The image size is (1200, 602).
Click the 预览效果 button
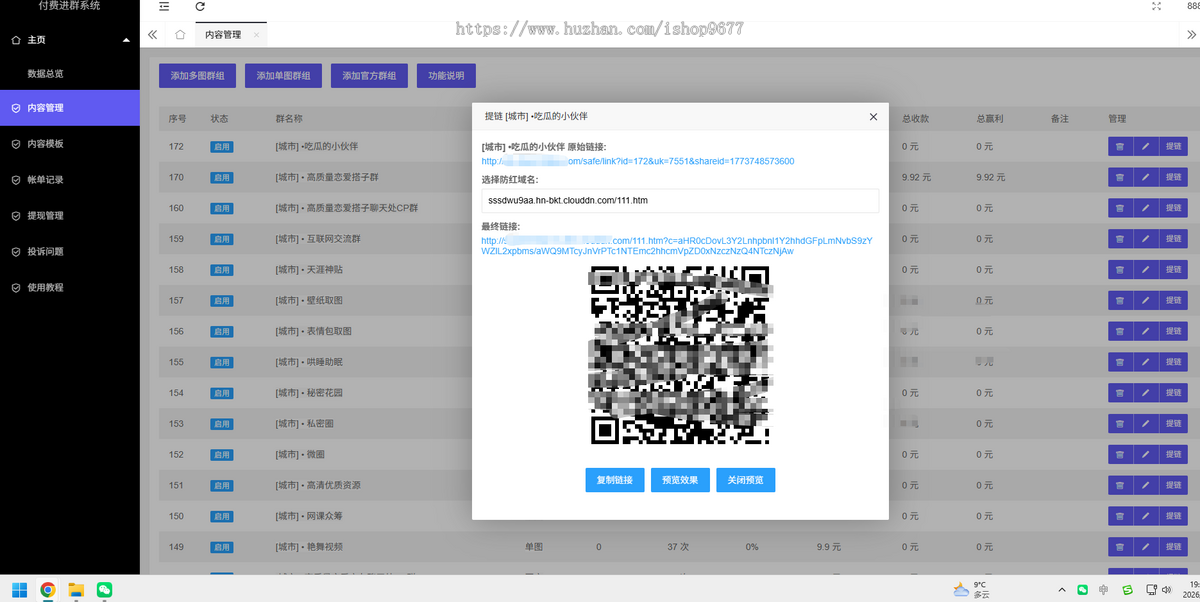point(680,480)
